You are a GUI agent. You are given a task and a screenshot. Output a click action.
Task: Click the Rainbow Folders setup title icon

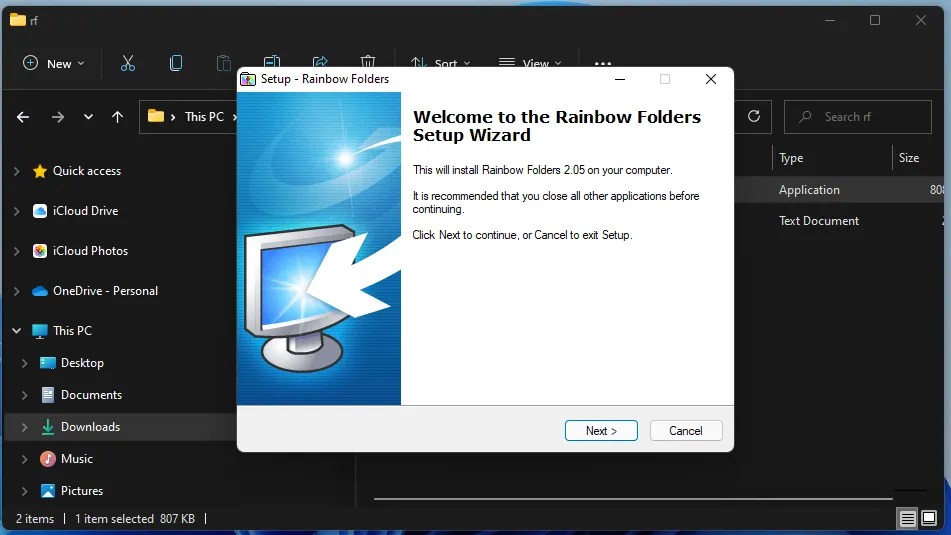point(248,79)
